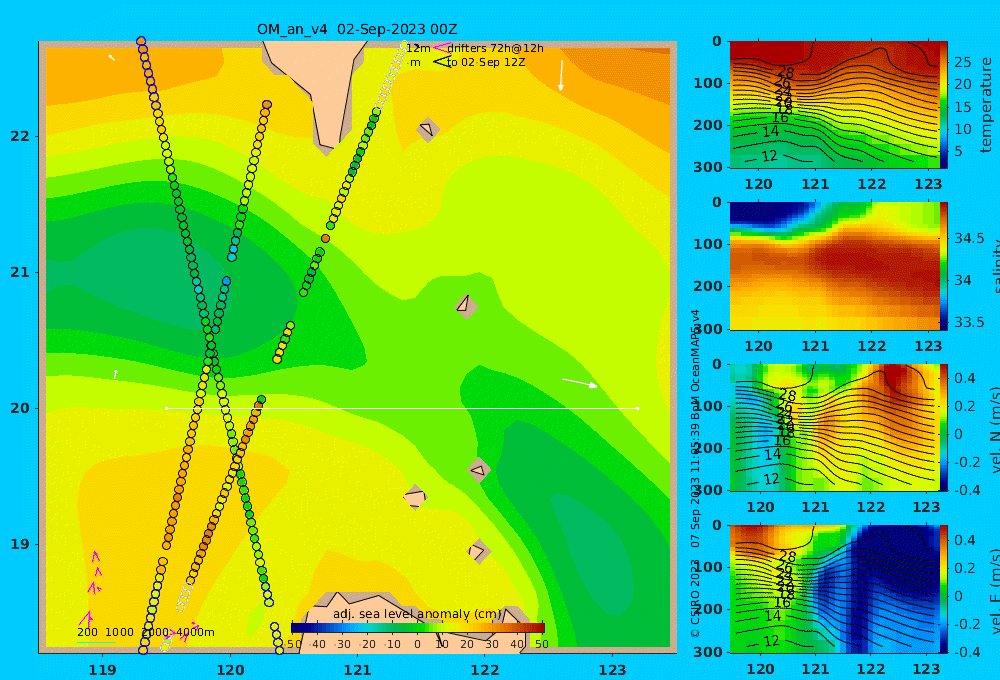Click the 'adj. sea level anomaly (cm)' caption
Viewport: 1000px width, 680px height.
(417, 614)
